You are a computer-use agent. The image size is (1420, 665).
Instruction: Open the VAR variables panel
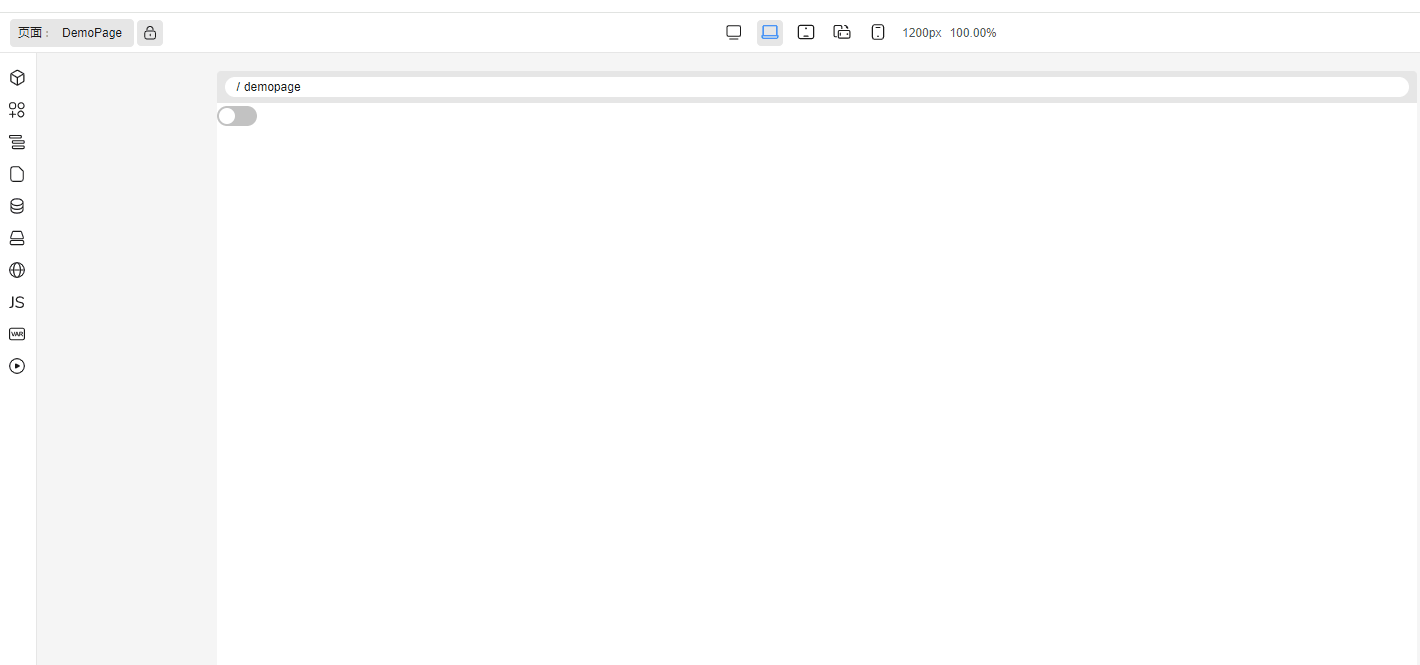(17, 334)
